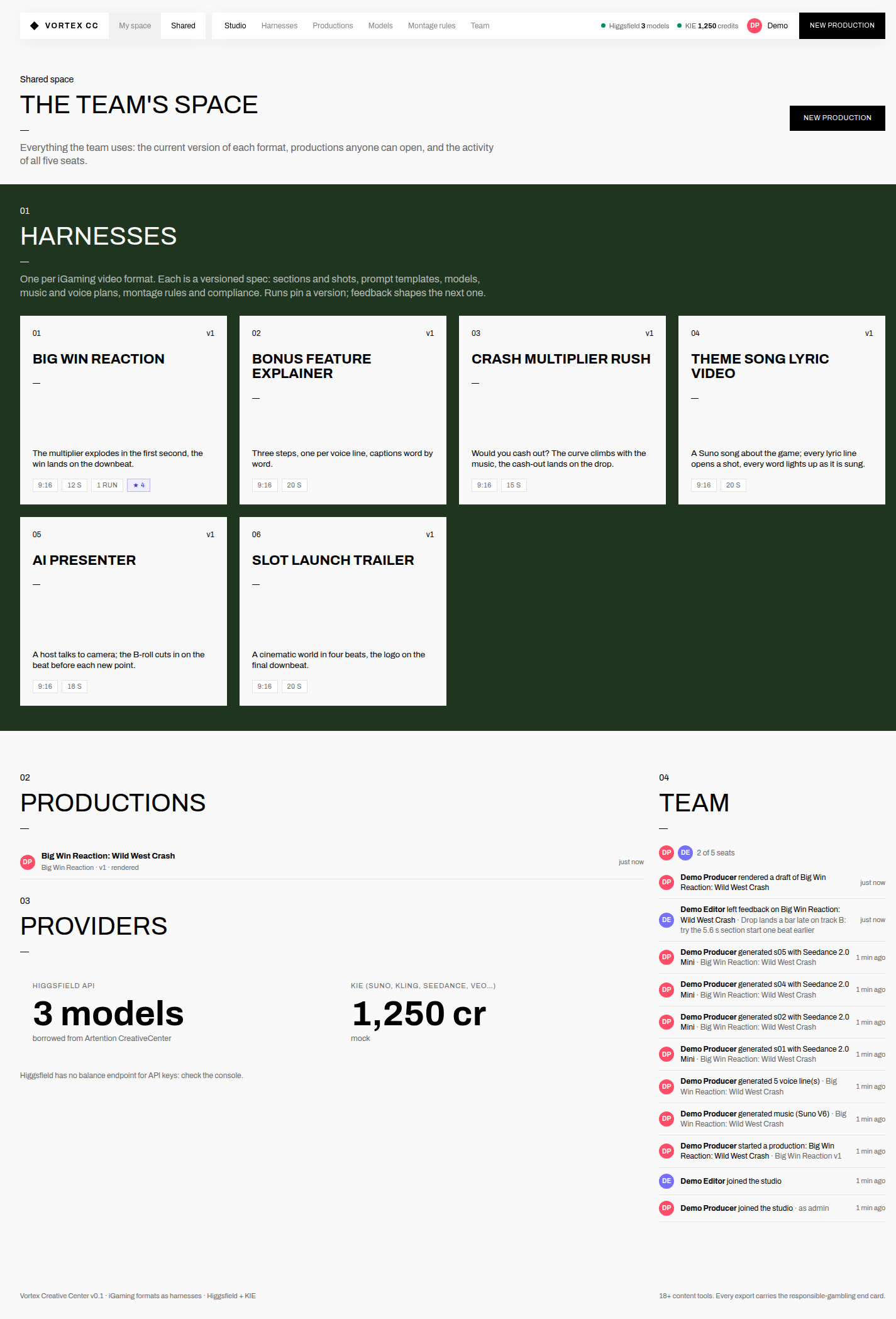
Task: Click the KIE 1,250 credits status indicator
Action: pos(708,26)
